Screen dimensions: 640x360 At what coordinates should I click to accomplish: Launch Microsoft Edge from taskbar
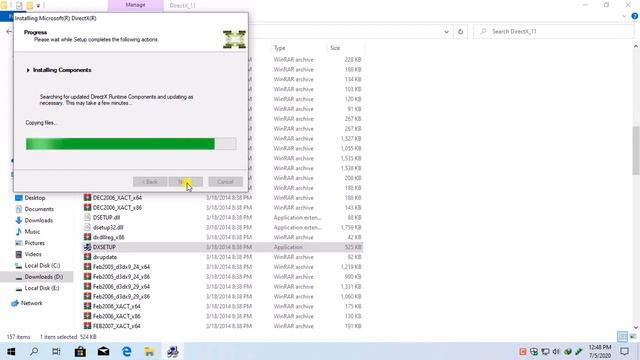coord(127,351)
